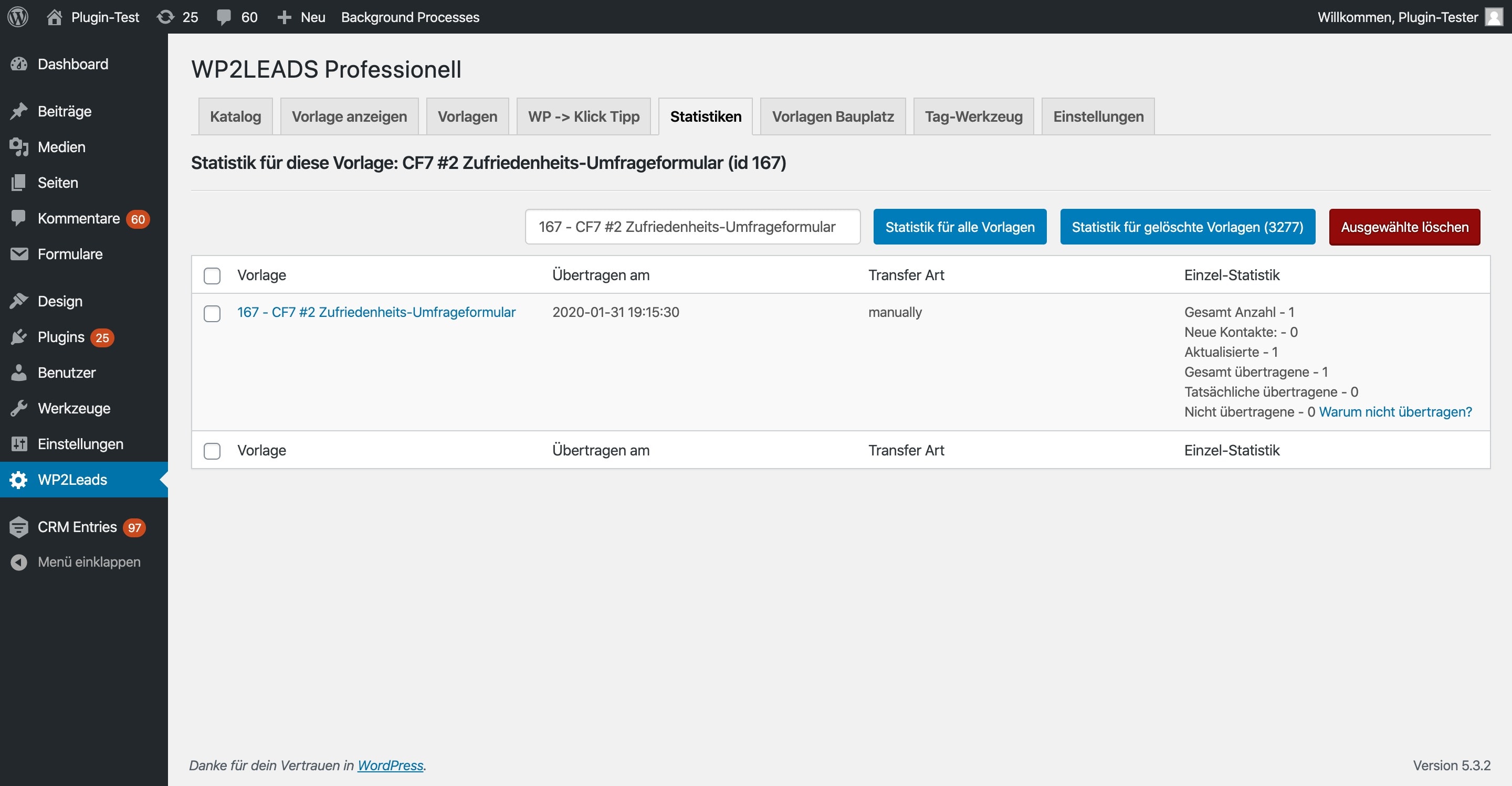Click Übertragen am column header at top
This screenshot has height=786, width=1512.
[601, 275]
